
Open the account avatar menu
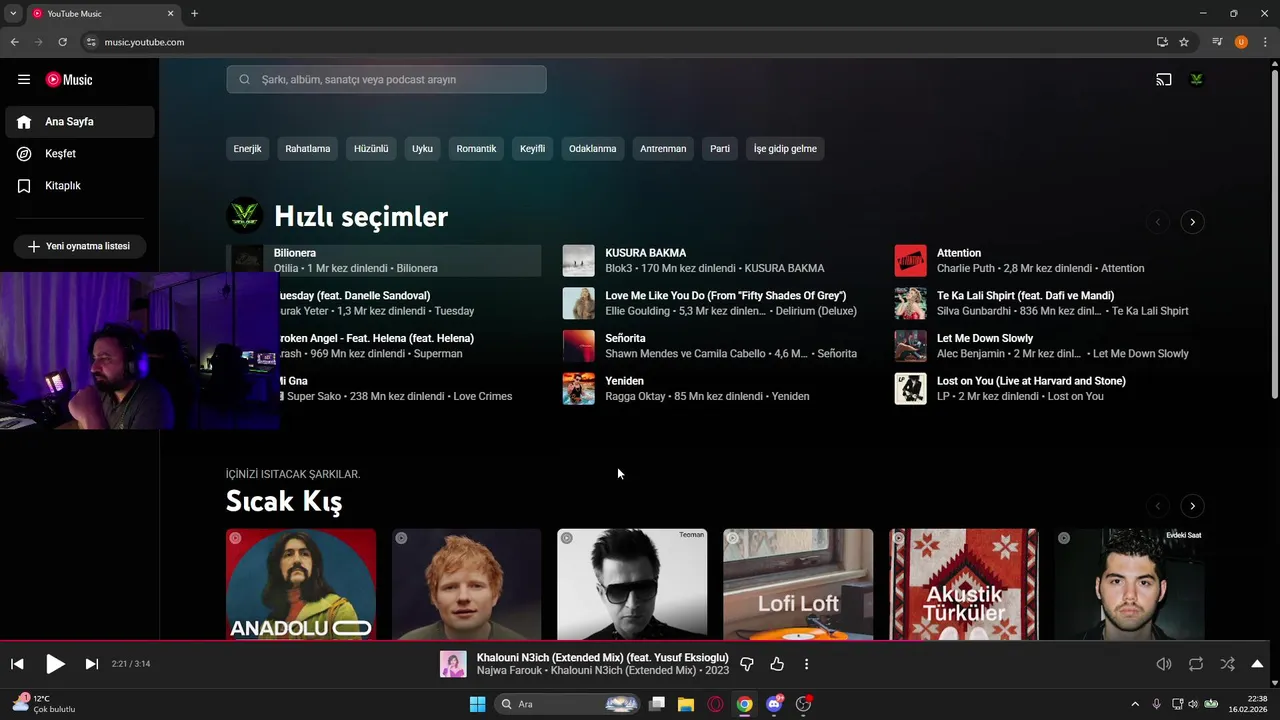click(x=1196, y=80)
